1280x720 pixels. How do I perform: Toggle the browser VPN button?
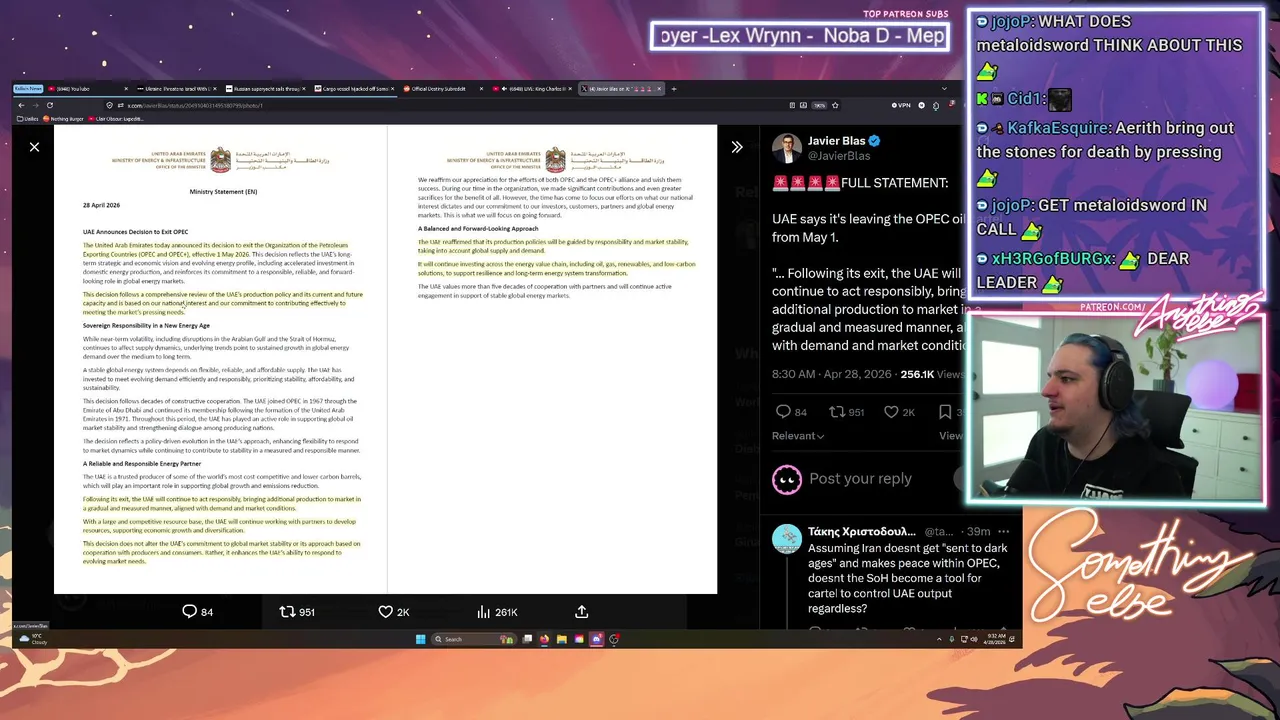[900, 105]
